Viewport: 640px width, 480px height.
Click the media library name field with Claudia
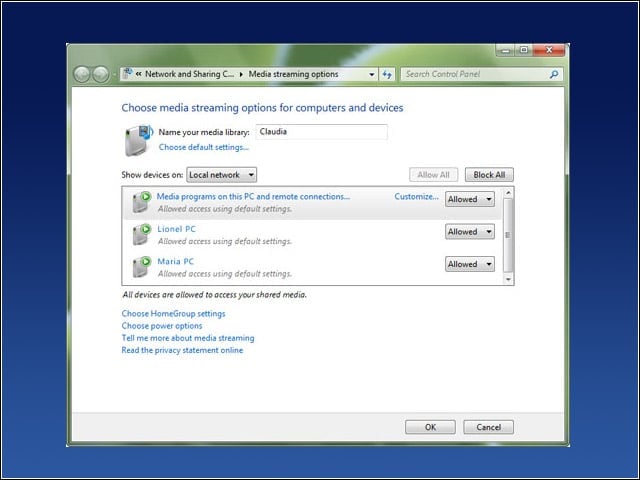click(x=321, y=132)
